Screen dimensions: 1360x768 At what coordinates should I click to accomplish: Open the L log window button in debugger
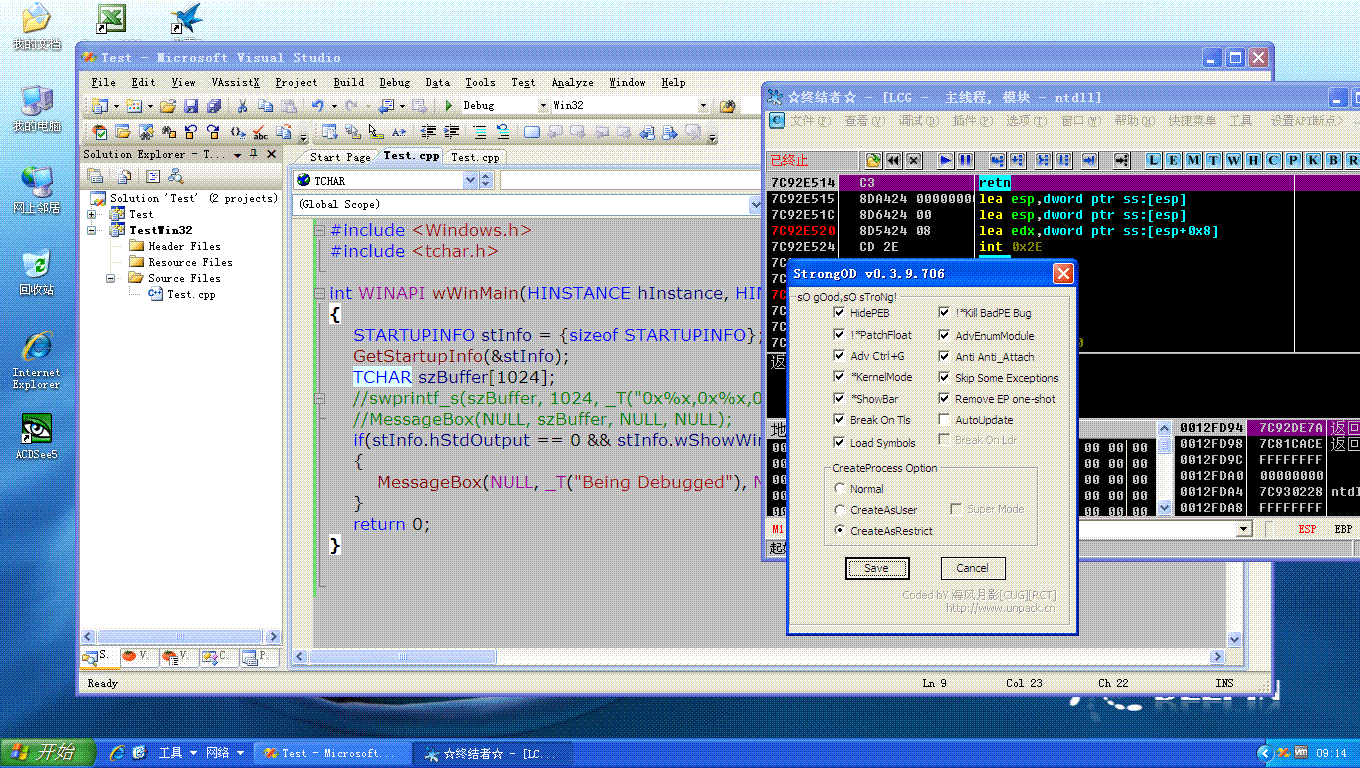[1154, 160]
